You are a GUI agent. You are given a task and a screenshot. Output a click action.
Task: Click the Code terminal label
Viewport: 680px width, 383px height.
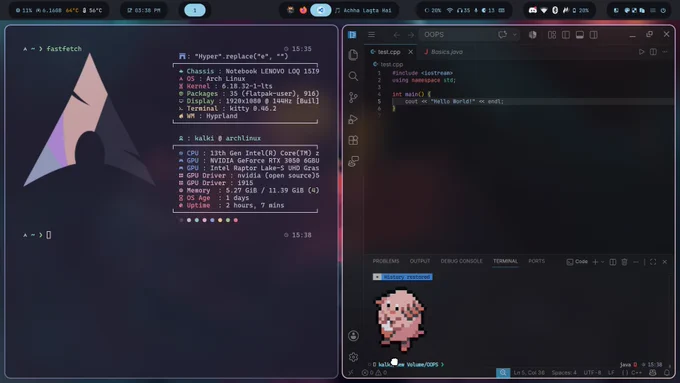coord(577,262)
